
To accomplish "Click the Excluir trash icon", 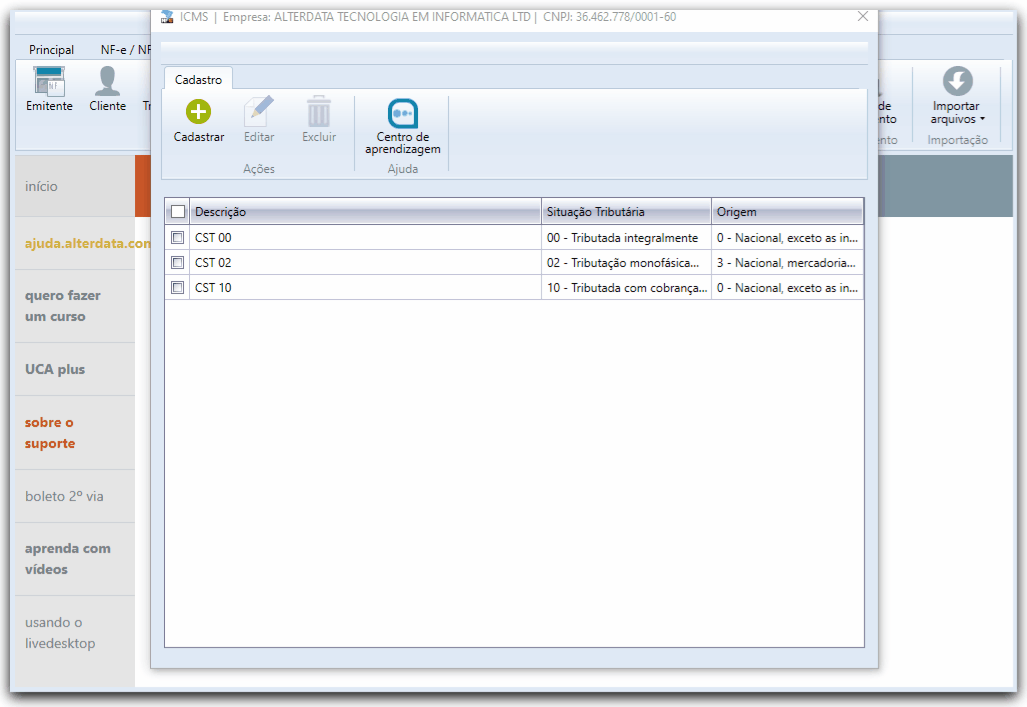I will click(x=319, y=111).
